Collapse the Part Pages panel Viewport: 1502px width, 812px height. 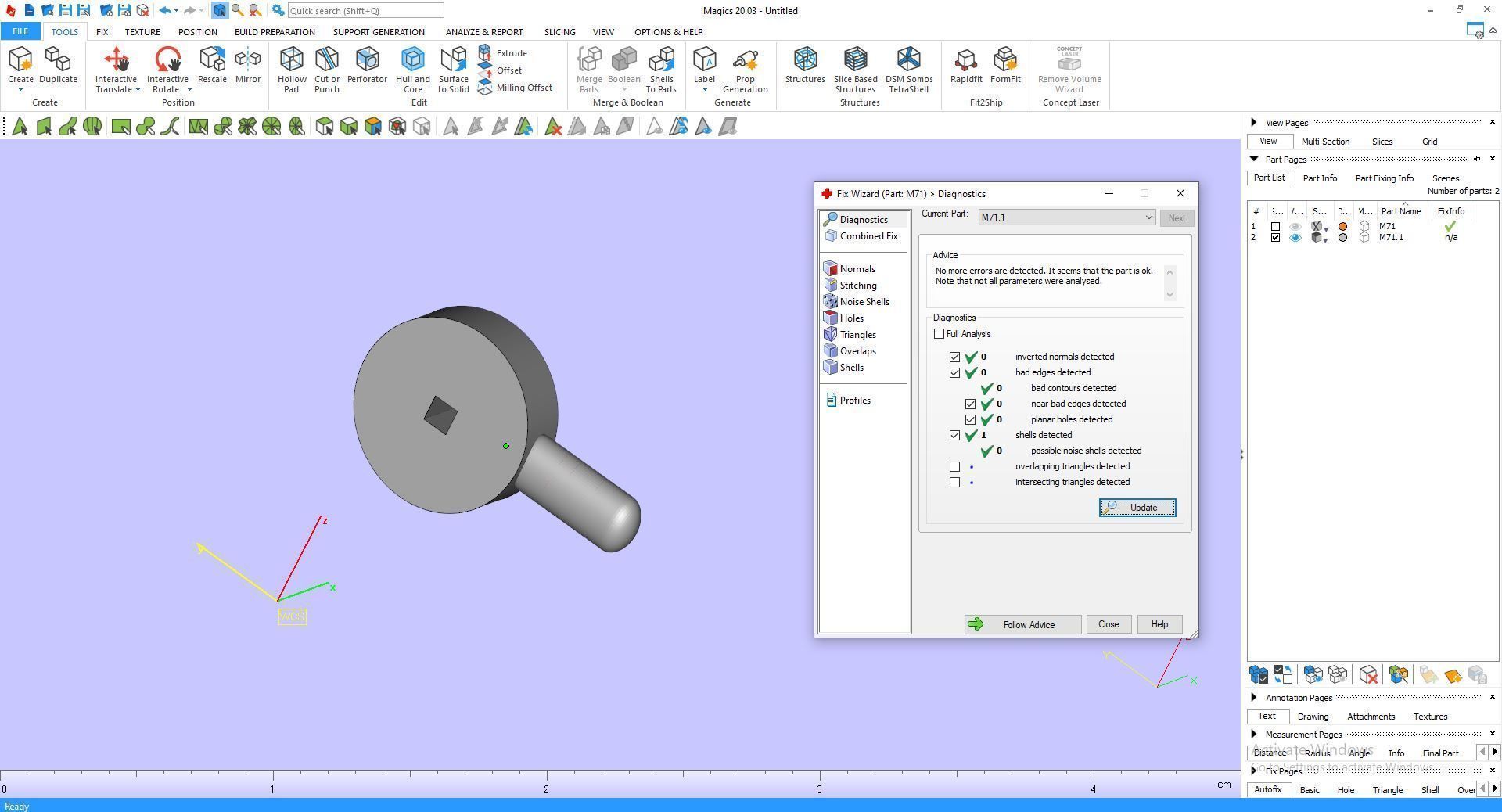(1254, 159)
